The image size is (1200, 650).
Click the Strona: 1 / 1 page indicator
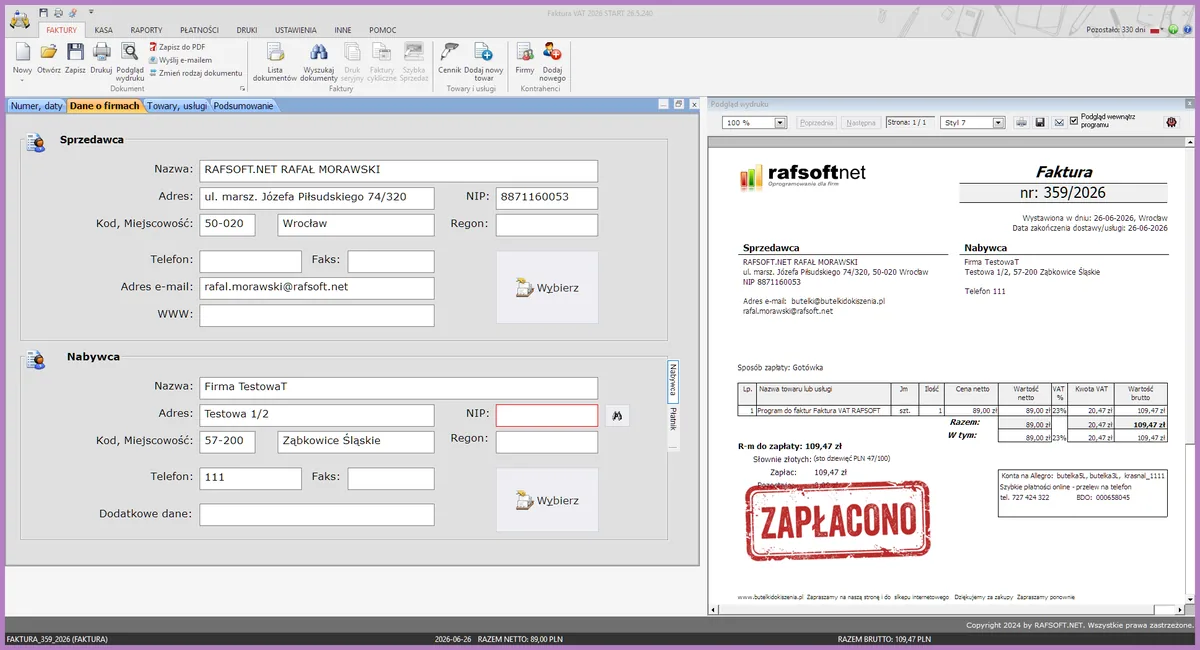click(x=908, y=122)
